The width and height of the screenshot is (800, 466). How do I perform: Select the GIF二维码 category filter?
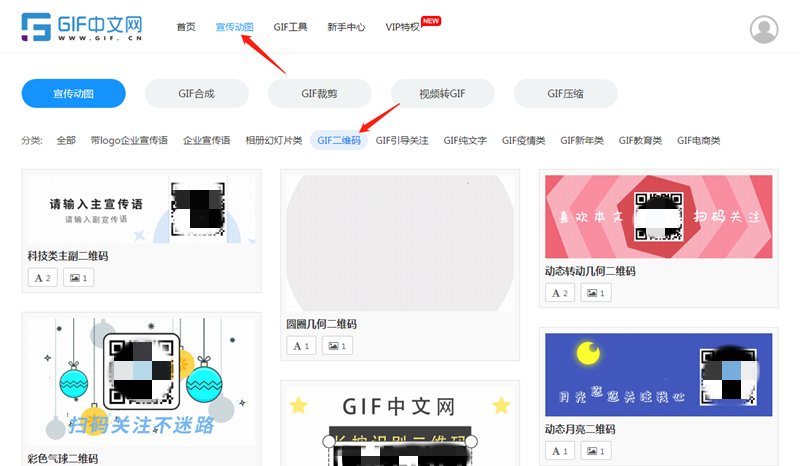coord(339,140)
